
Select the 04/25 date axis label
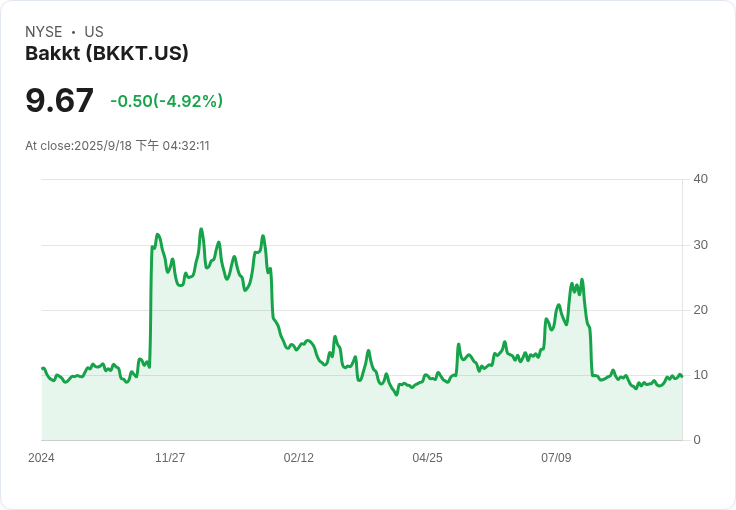(x=427, y=458)
